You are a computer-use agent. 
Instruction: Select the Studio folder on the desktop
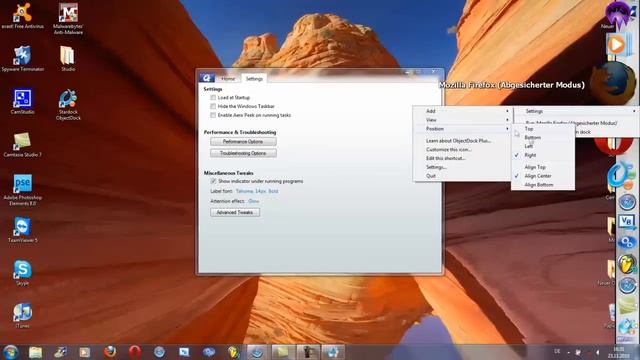(68, 58)
